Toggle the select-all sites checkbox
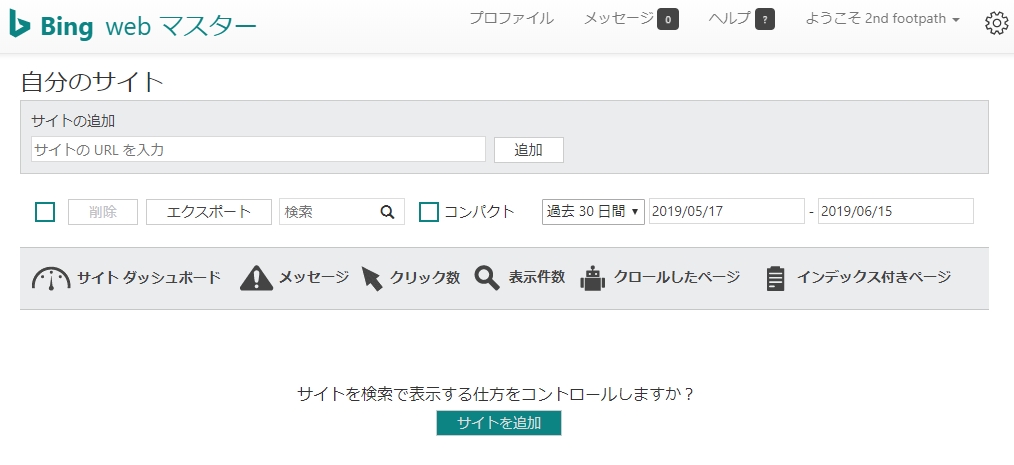 [45, 211]
